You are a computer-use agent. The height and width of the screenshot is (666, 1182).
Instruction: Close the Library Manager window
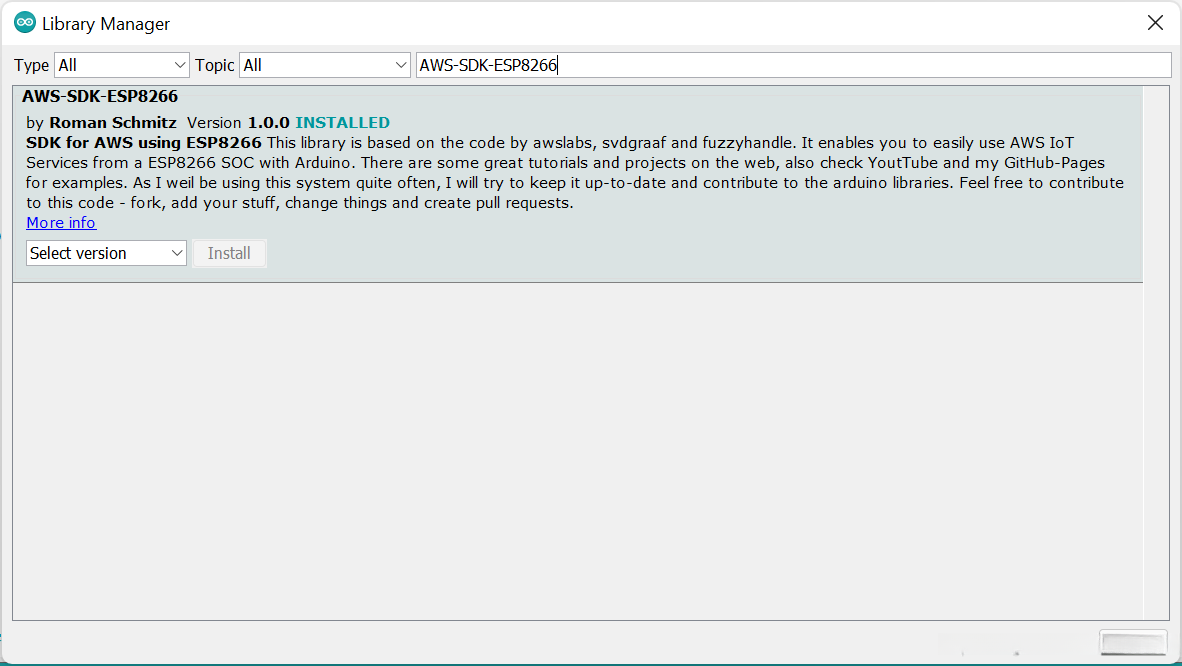[1155, 23]
